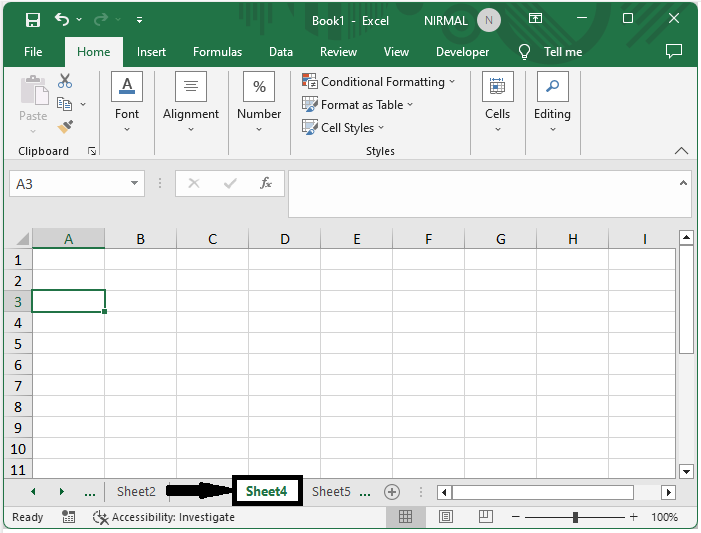This screenshot has width=701, height=533.
Task: Switch to Page Layout view
Action: point(446,517)
